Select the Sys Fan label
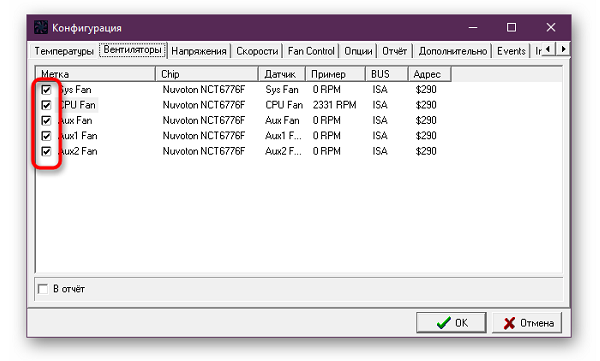Screen dimensions: 600x361 (75, 90)
